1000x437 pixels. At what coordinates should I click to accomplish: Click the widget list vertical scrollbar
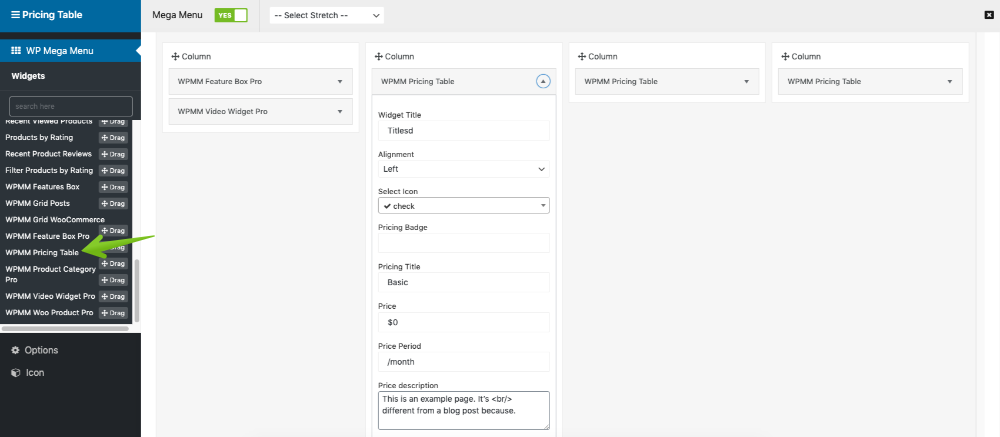tap(136, 290)
